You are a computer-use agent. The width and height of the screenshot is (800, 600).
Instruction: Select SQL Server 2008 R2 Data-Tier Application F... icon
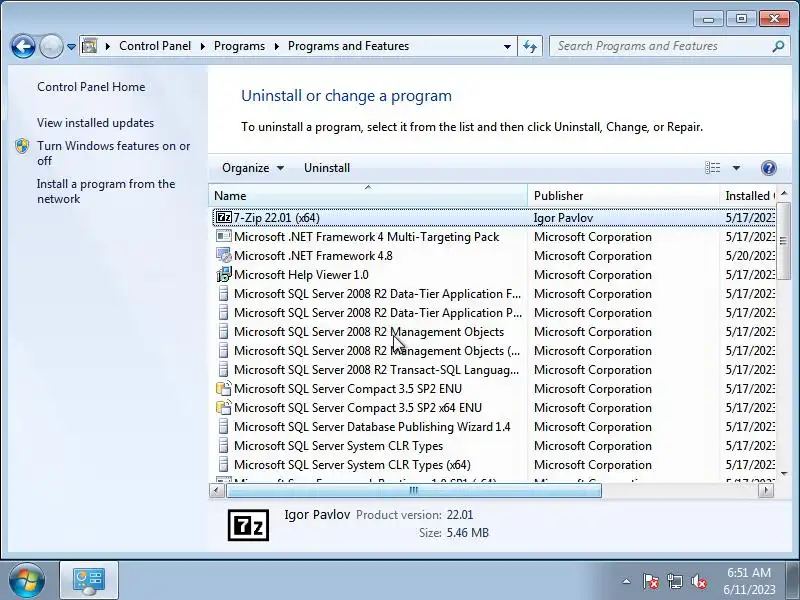tap(223, 294)
